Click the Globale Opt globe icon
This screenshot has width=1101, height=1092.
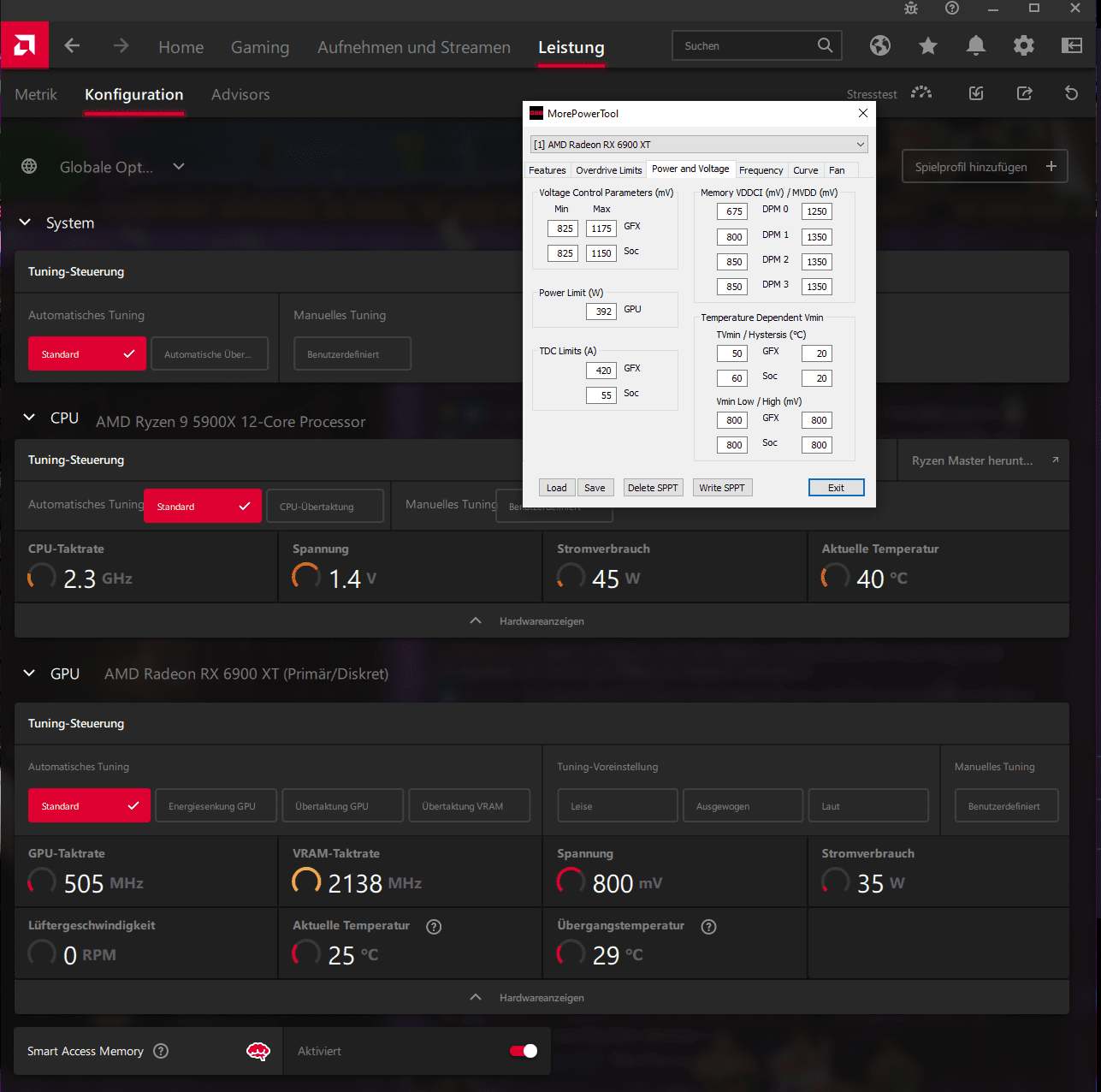[x=29, y=166]
